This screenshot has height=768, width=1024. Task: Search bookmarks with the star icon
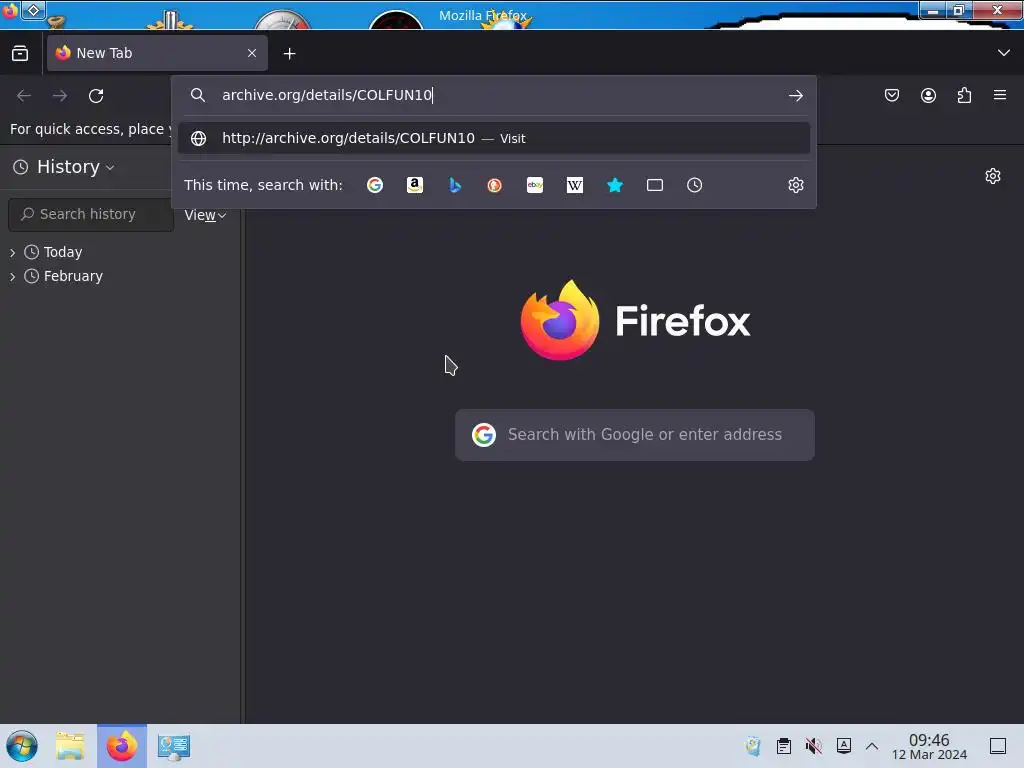615,185
